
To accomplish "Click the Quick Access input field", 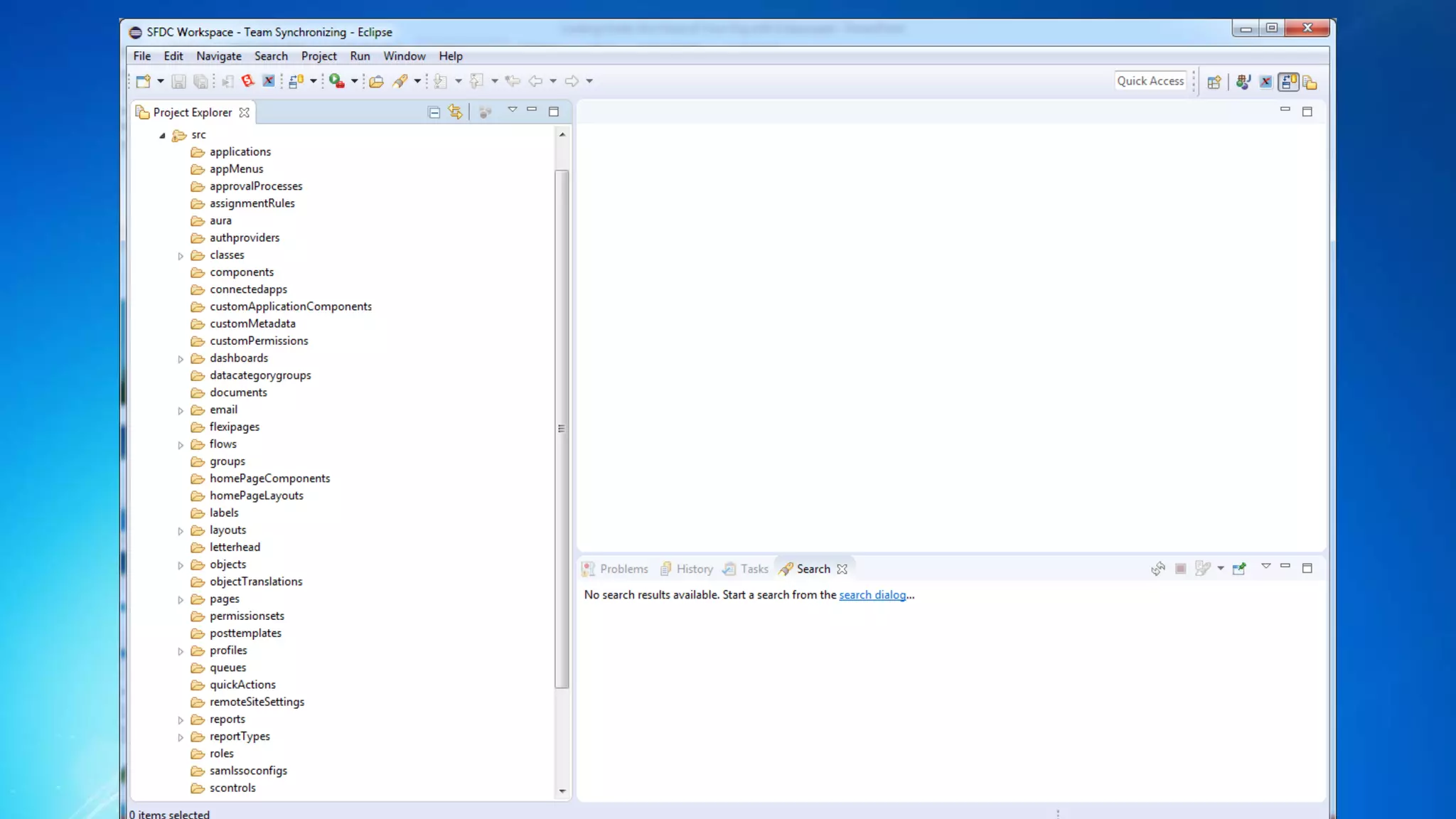I will coord(1150,81).
